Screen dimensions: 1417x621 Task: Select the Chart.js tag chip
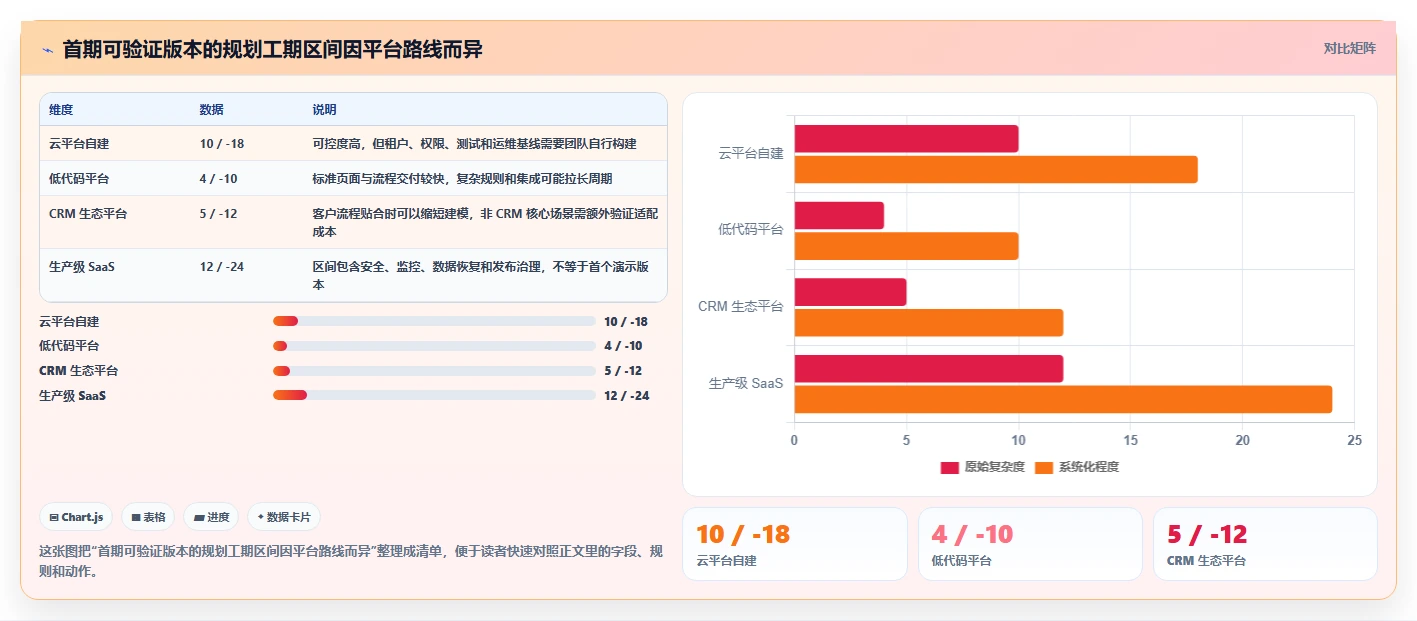coord(77,517)
